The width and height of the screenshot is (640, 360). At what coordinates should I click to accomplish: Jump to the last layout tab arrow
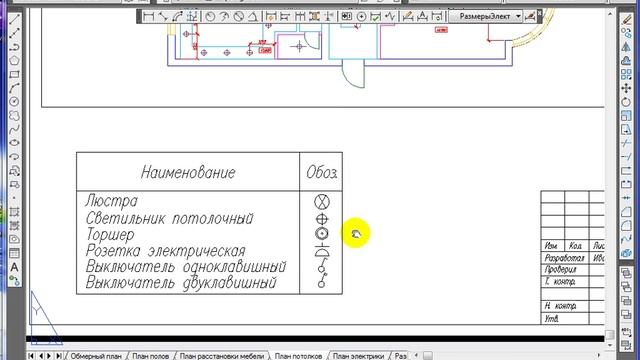(x=58, y=356)
